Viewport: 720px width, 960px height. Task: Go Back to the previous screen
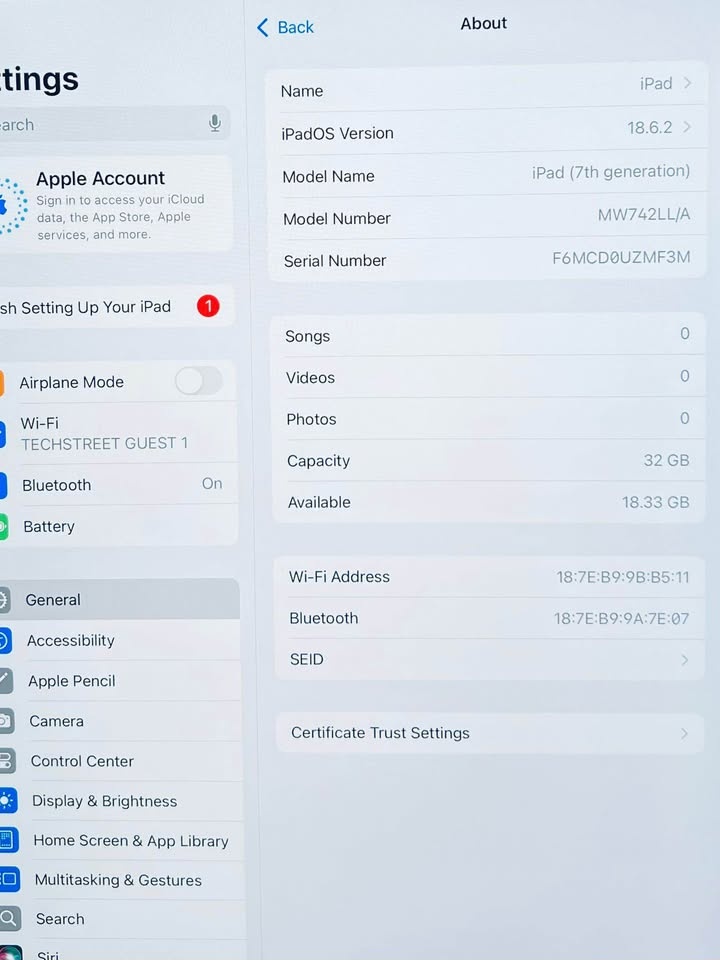pos(285,27)
